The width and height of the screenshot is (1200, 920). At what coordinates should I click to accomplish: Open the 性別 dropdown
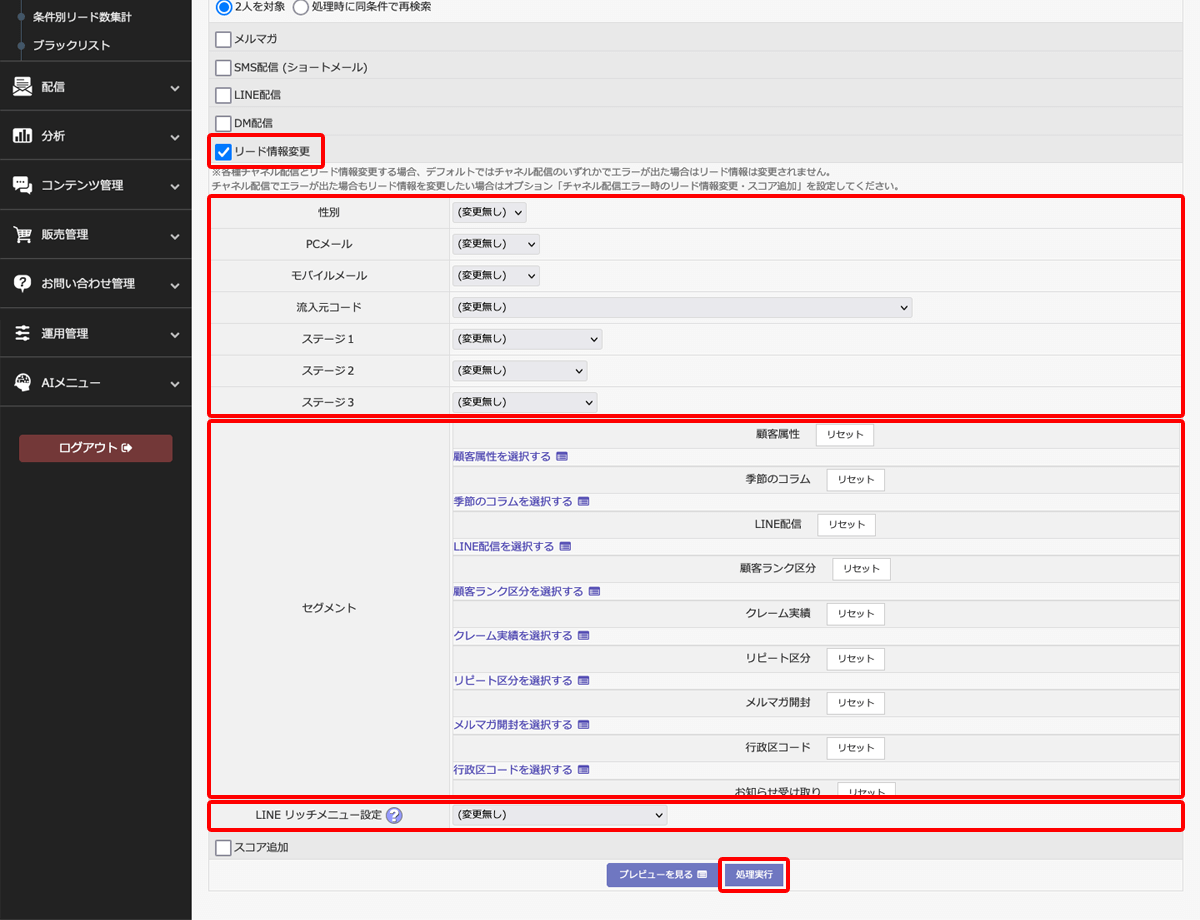coord(489,213)
